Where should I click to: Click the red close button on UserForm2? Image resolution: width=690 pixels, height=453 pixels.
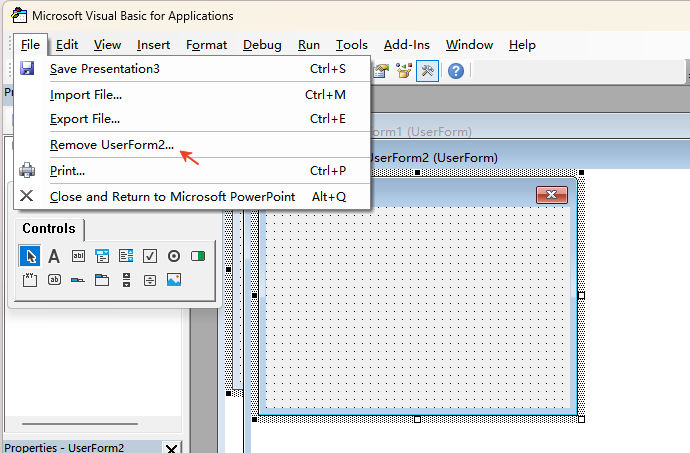click(552, 195)
